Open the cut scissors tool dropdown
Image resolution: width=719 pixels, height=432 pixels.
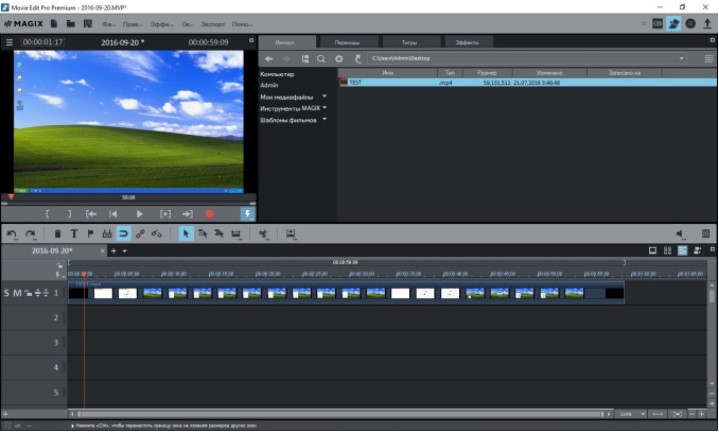pos(263,234)
